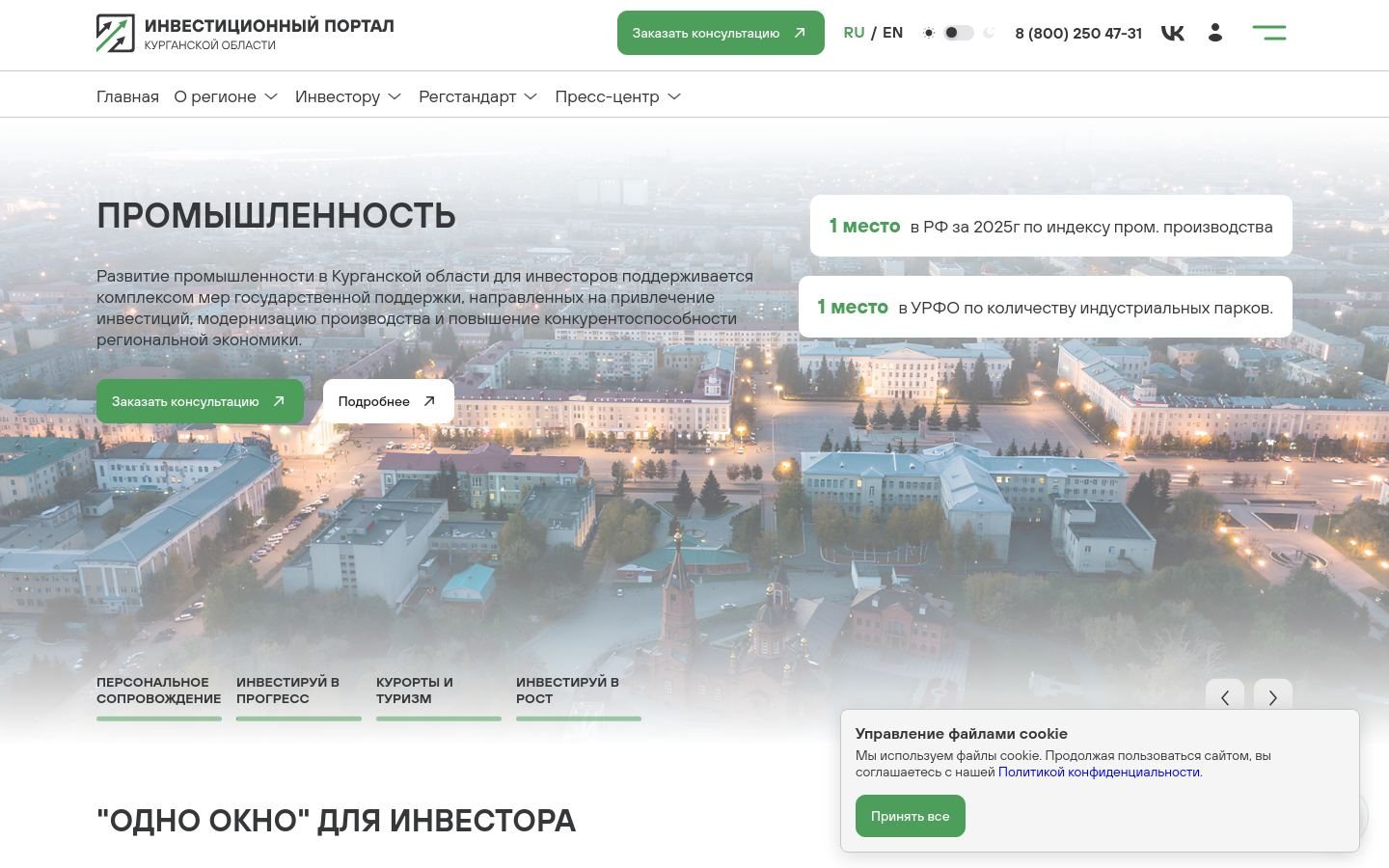Viewport: 1389px width, 868px height.
Task: Click the «Управление файлами cookie» title
Action: coord(962,733)
